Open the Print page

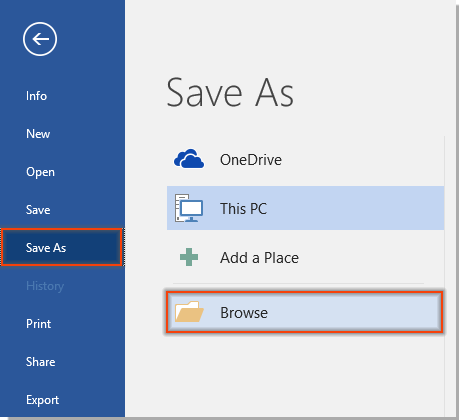pyautogui.click(x=39, y=324)
